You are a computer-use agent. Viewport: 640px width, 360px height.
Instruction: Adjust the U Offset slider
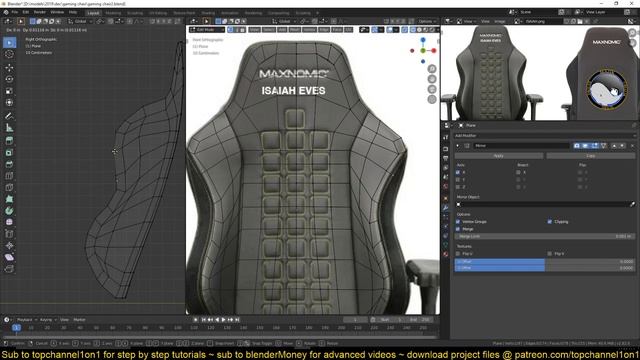545,261
